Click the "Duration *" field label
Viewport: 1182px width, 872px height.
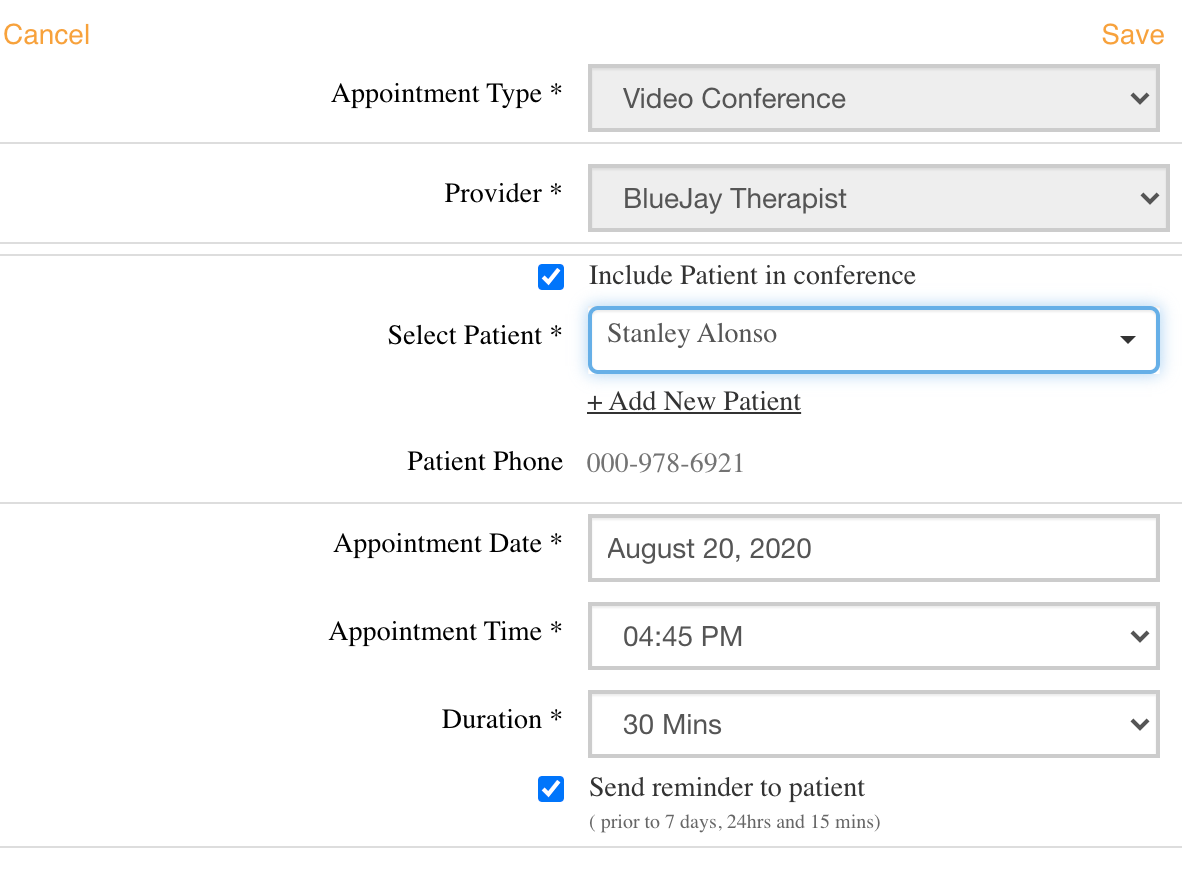[502, 720]
